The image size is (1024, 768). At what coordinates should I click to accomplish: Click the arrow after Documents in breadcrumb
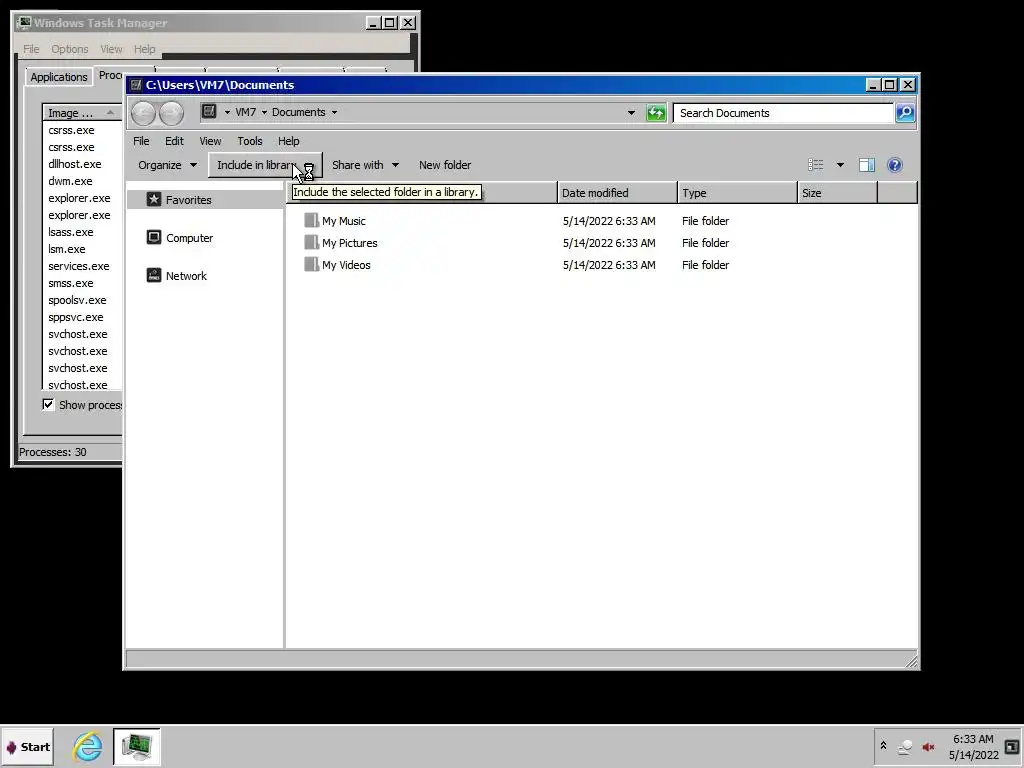point(334,112)
